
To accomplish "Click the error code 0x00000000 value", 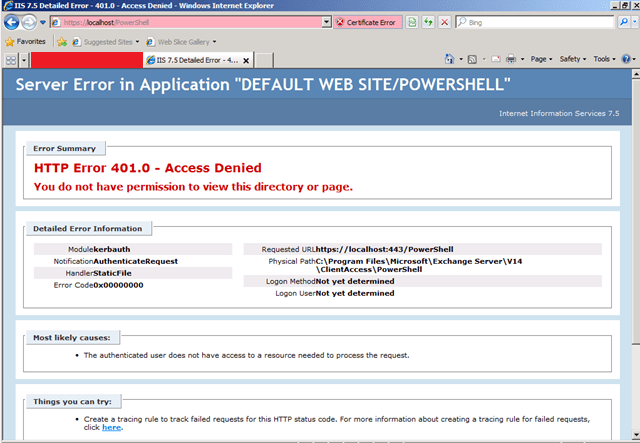I will 118,285.
